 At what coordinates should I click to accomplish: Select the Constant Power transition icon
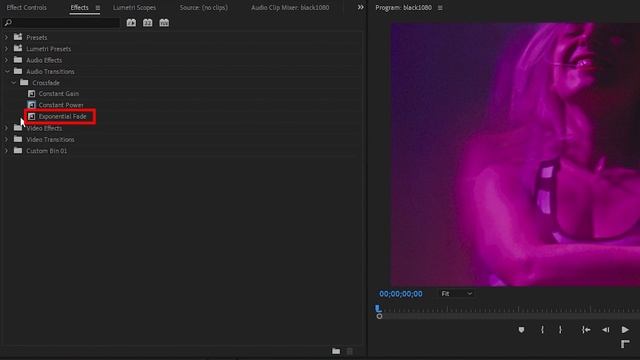point(31,105)
